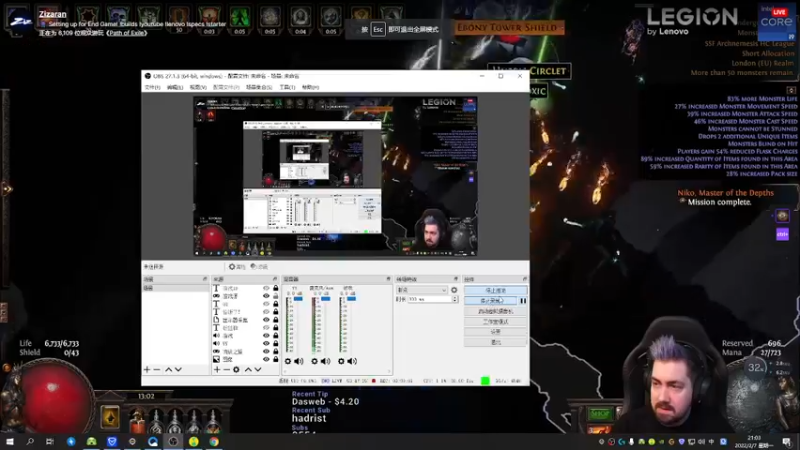Move selected scene down in Scenes panel
Viewport: 800px width, 450px height.
[178, 369]
